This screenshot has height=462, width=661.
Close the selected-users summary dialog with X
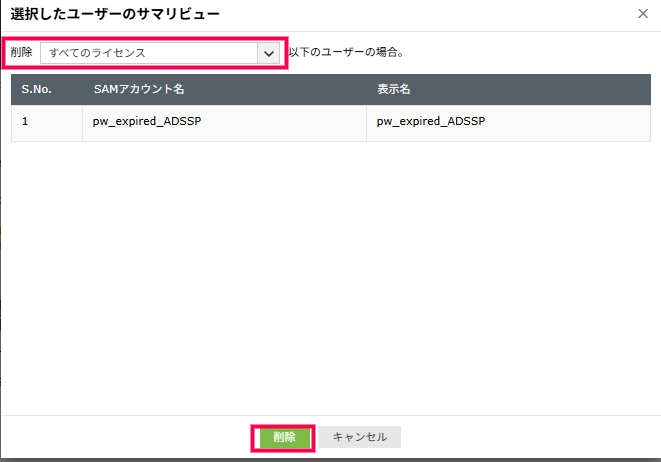(643, 14)
